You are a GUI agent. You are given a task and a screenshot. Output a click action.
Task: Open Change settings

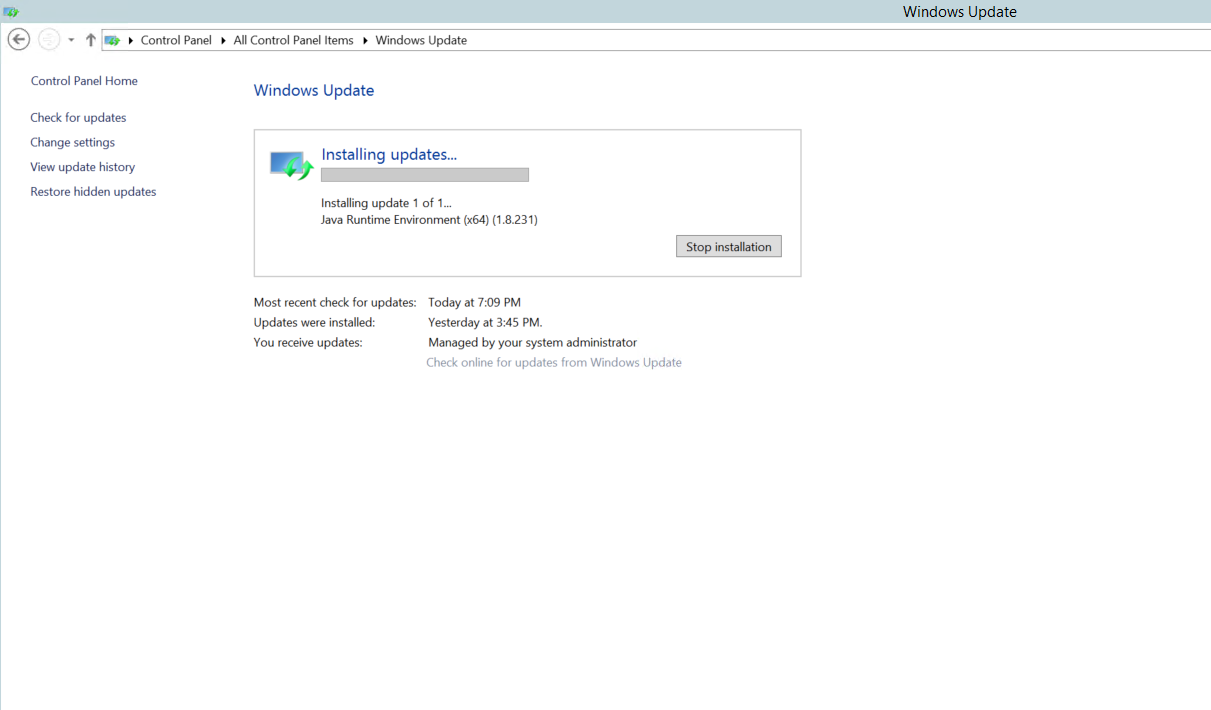pyautogui.click(x=72, y=142)
